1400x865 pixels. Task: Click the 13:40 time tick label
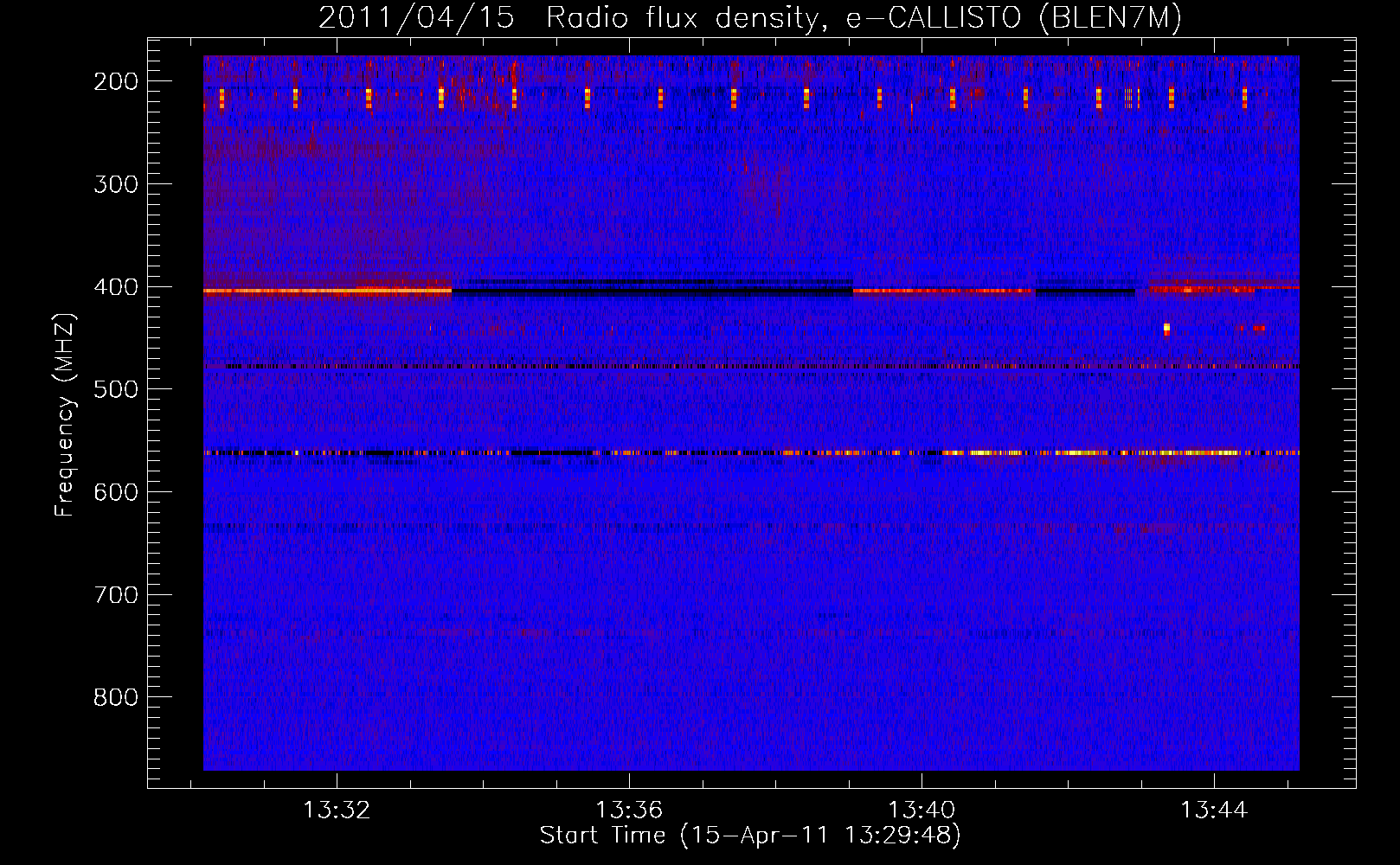922,811
